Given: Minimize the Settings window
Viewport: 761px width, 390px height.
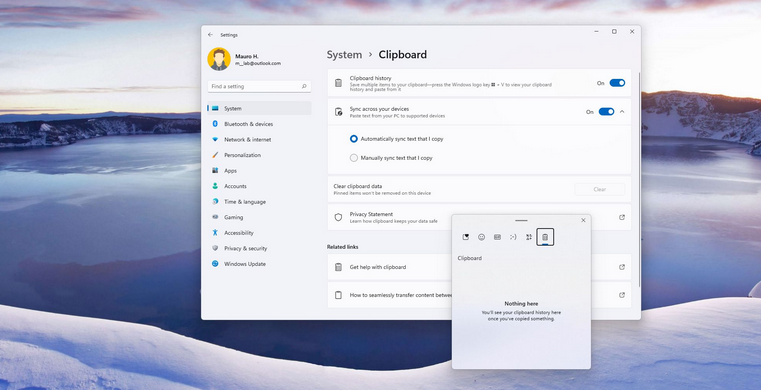Looking at the screenshot, I should tap(596, 32).
